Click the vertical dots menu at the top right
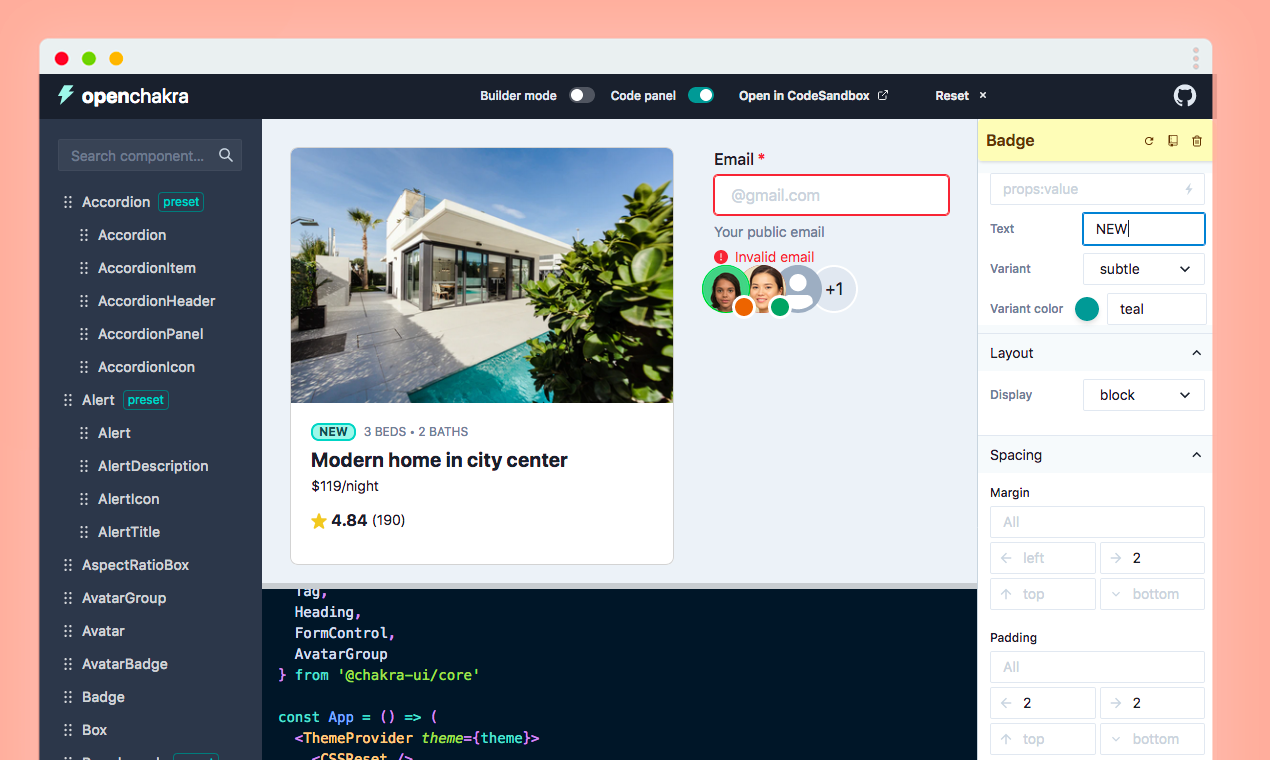Screen dimensions: 1270x760 click(1196, 57)
